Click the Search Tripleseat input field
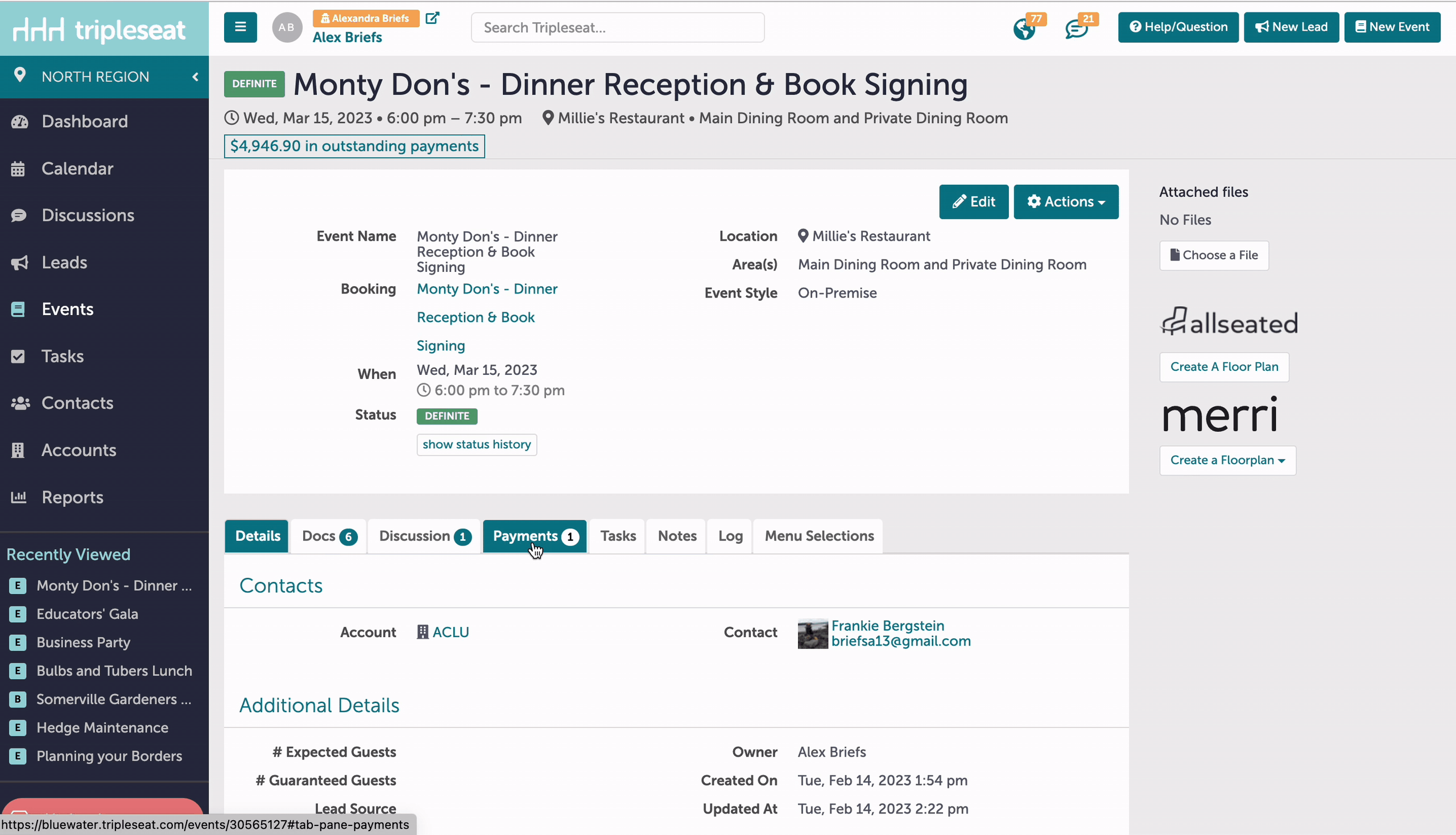 [618, 27]
